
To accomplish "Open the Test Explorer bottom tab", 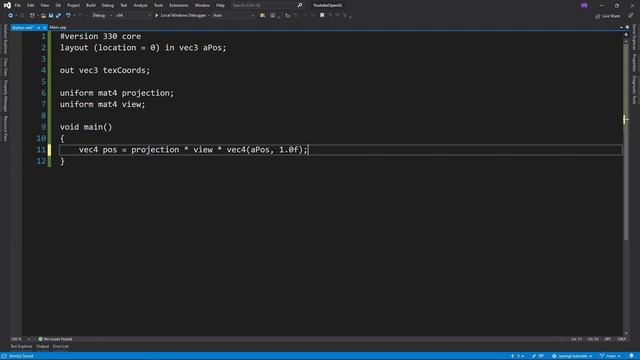I will pos(21,347).
